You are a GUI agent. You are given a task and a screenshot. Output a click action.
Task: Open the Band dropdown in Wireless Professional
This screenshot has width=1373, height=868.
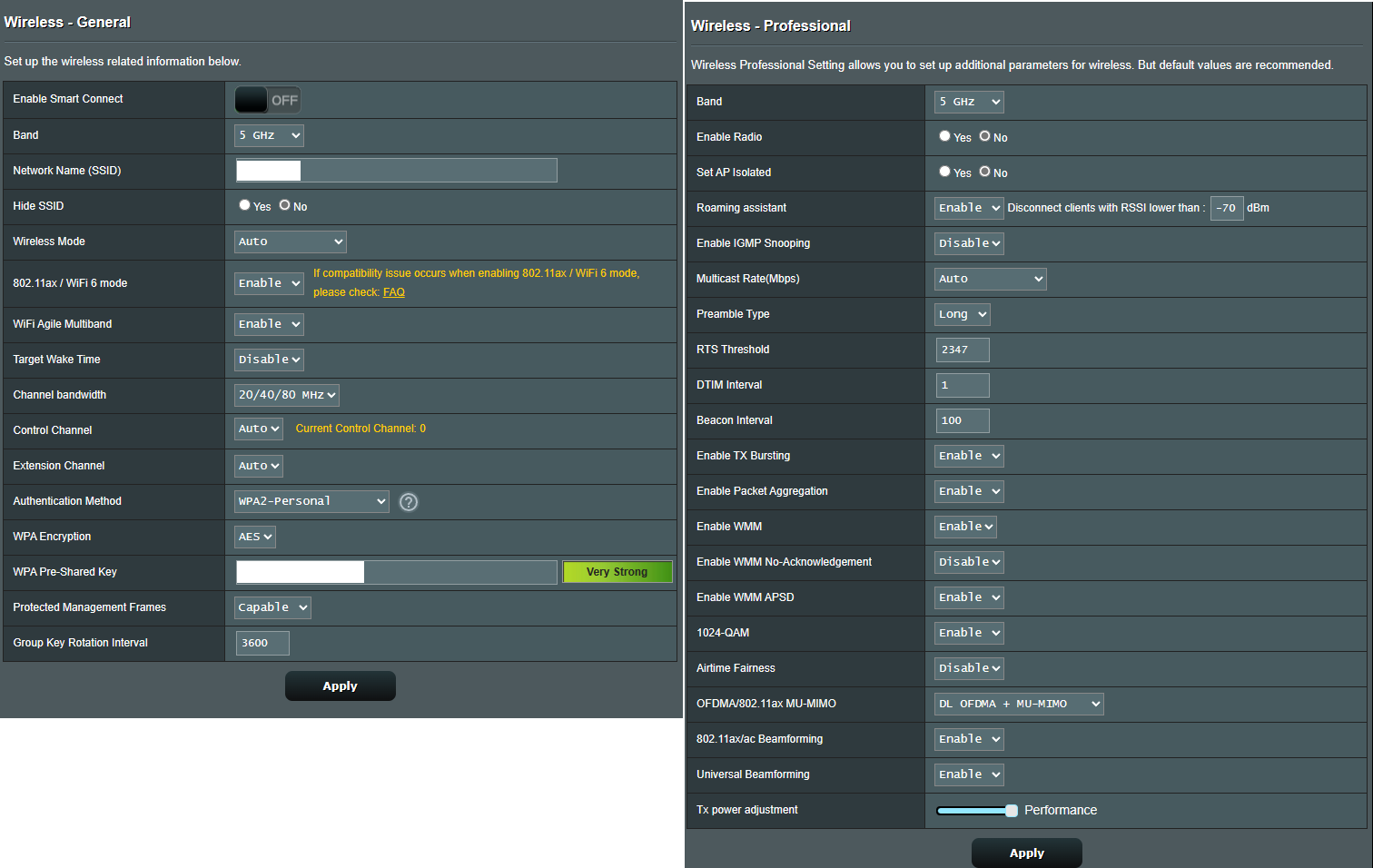tap(969, 102)
